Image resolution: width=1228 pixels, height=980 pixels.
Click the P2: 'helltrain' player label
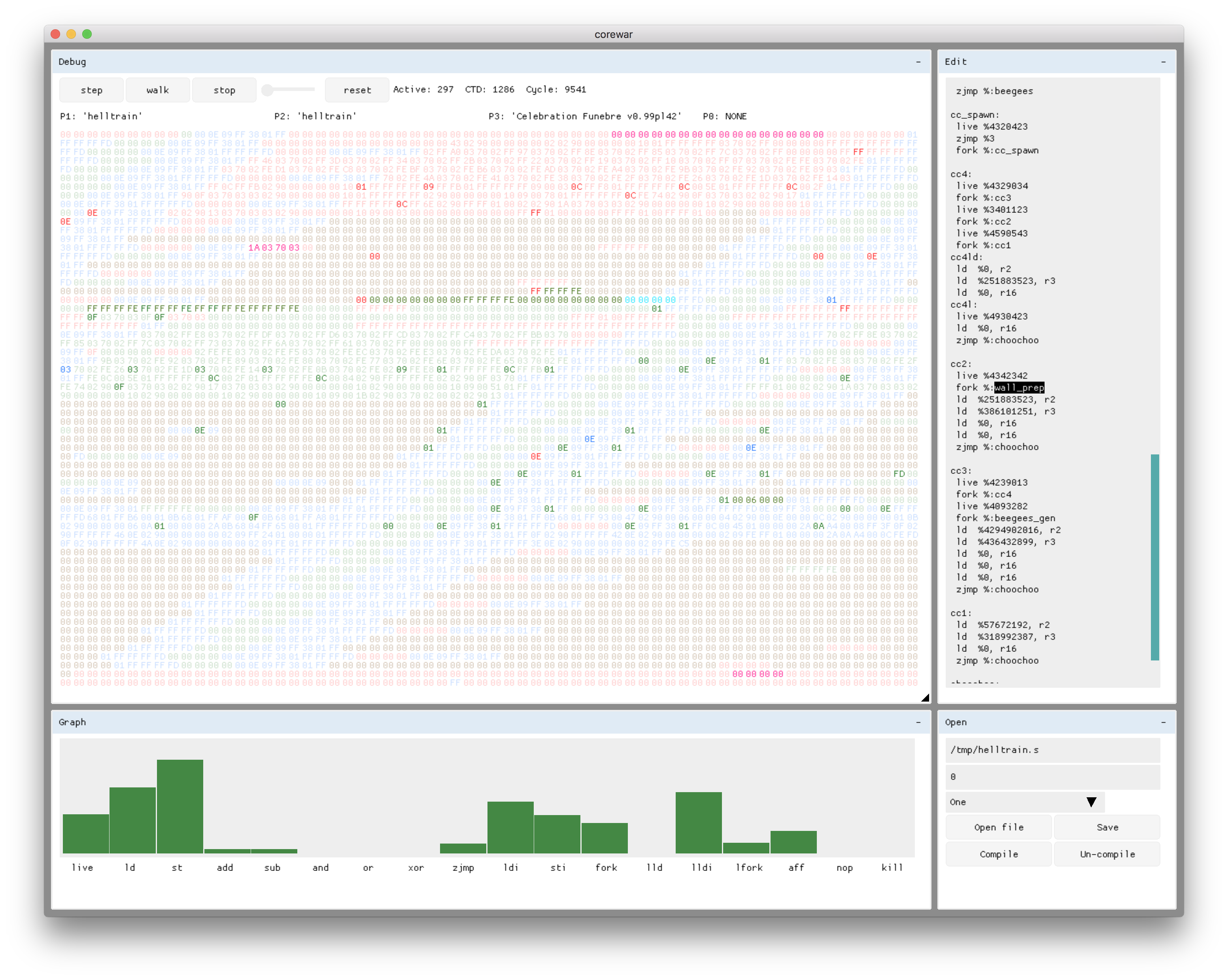[315, 116]
